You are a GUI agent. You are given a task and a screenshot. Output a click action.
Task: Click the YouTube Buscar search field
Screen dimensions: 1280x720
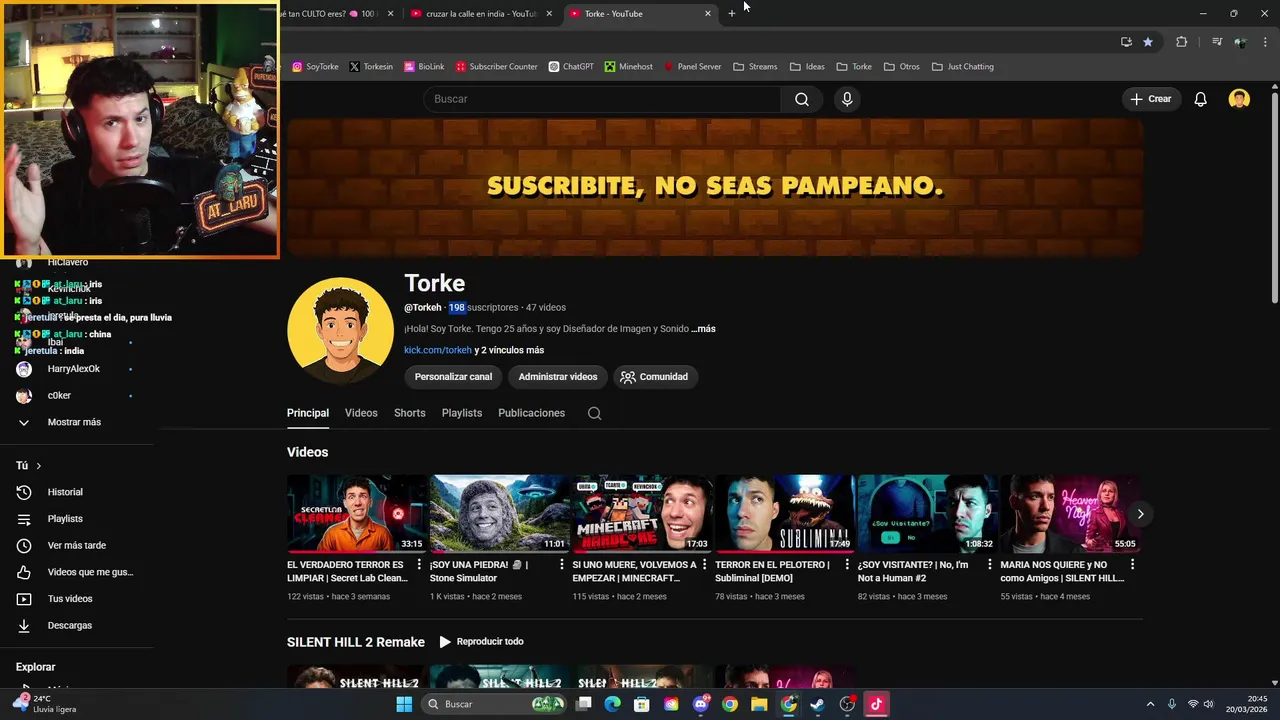603,99
